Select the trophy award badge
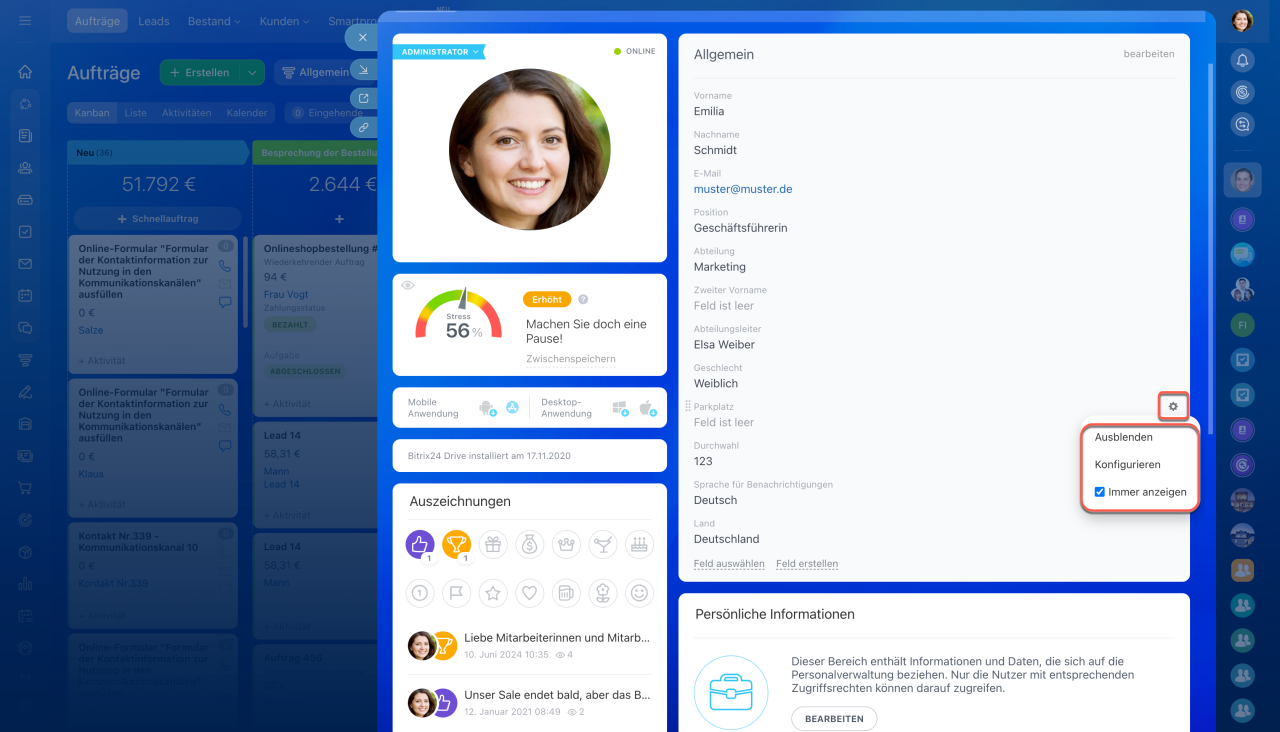The image size is (1280, 732). tap(457, 544)
